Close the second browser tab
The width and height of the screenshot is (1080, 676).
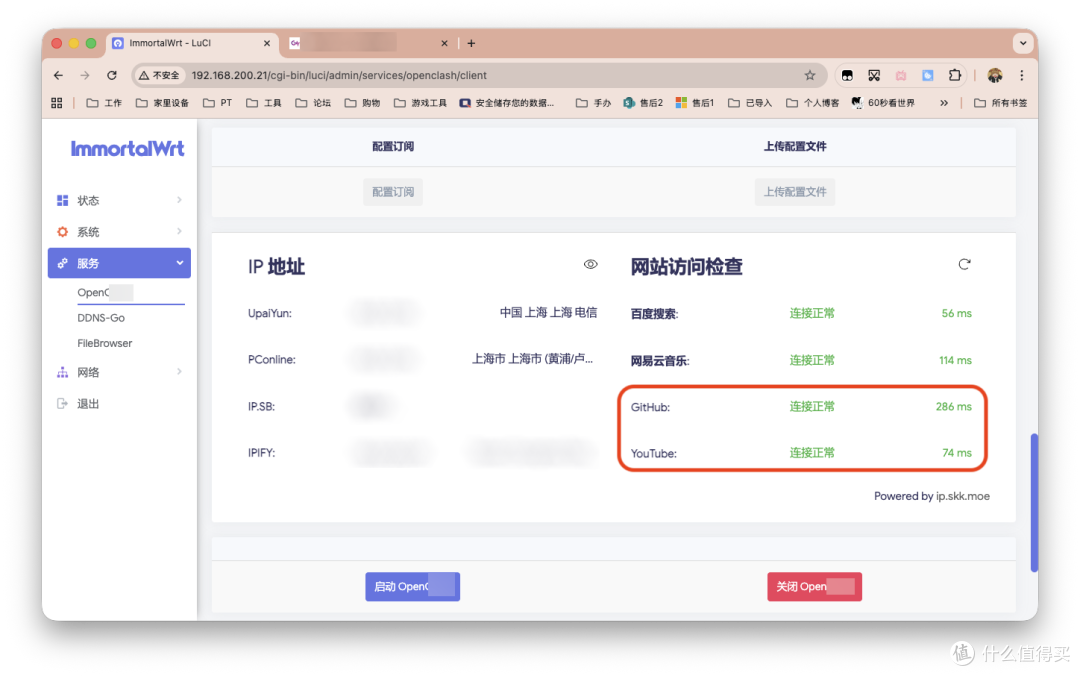tap(444, 43)
